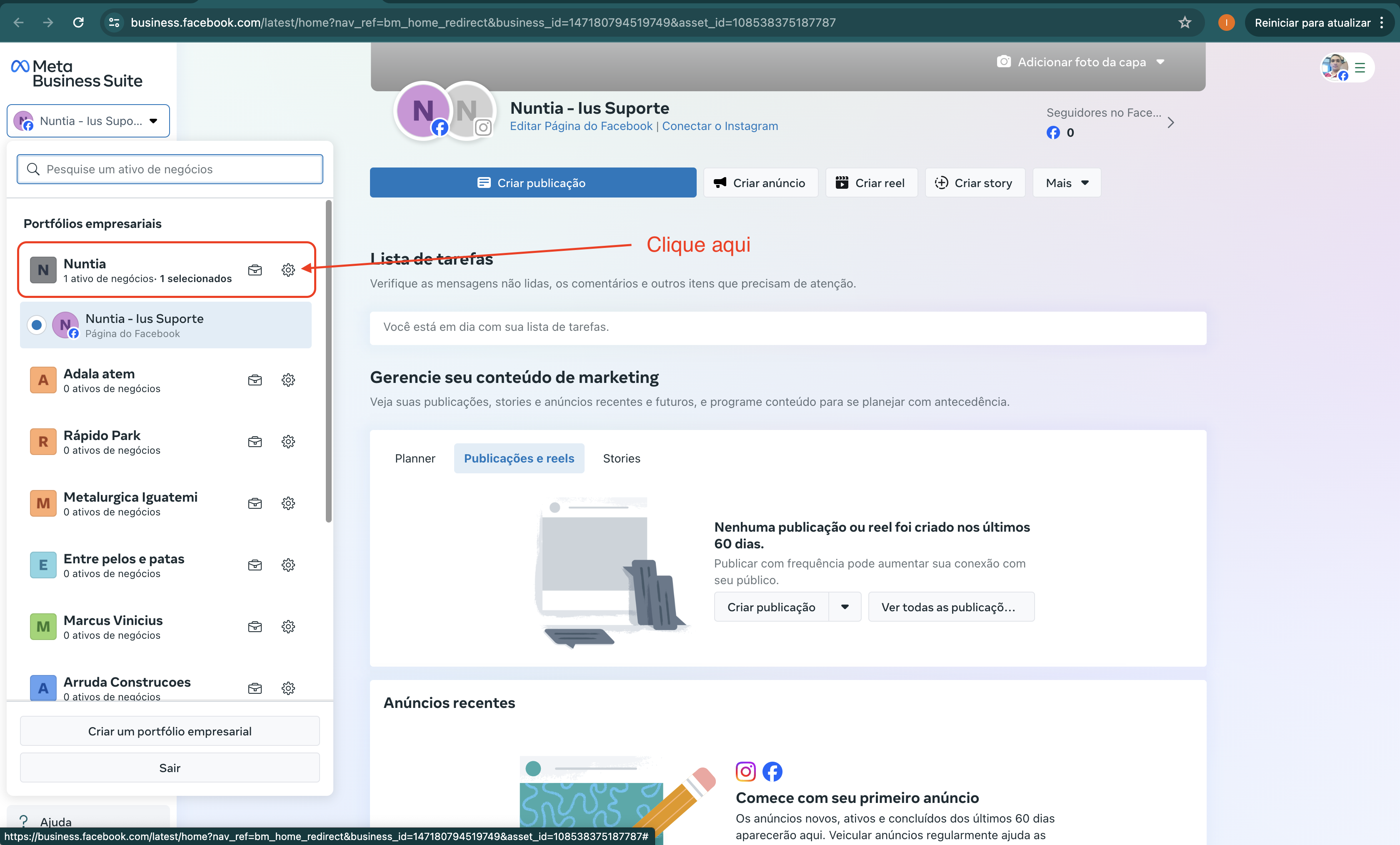Open site information icon in address bar

[114, 22]
